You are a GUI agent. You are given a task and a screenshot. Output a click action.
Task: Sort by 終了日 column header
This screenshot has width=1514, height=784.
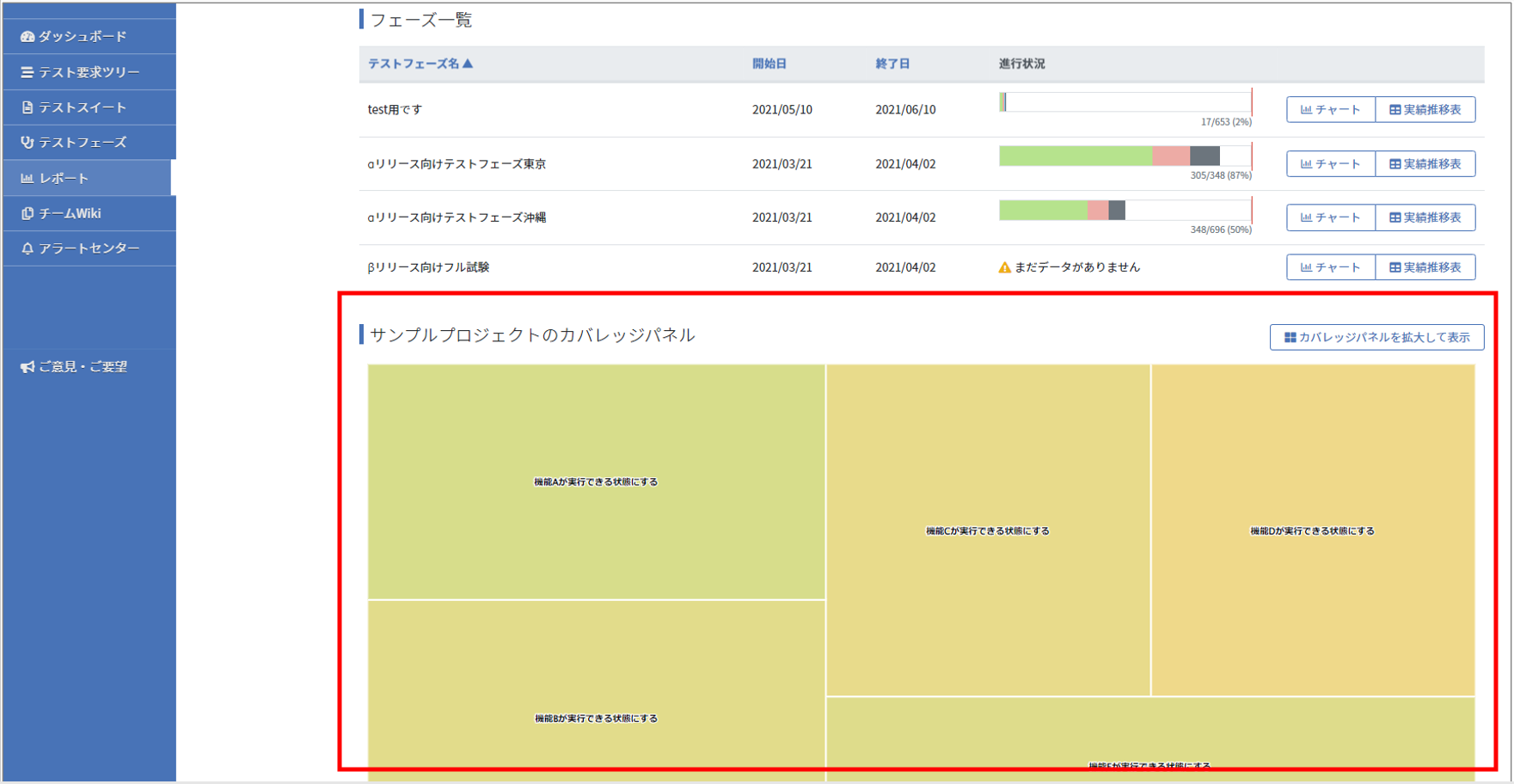click(892, 64)
